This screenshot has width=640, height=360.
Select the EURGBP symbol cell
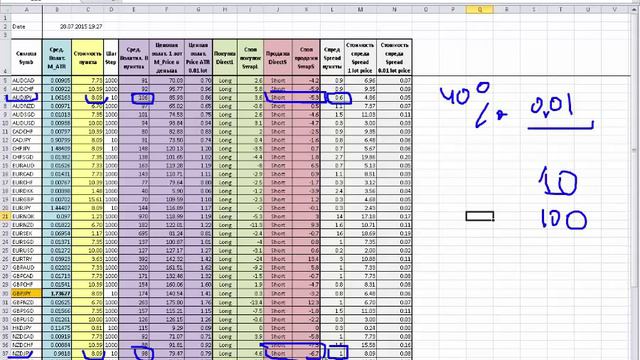click(27, 200)
